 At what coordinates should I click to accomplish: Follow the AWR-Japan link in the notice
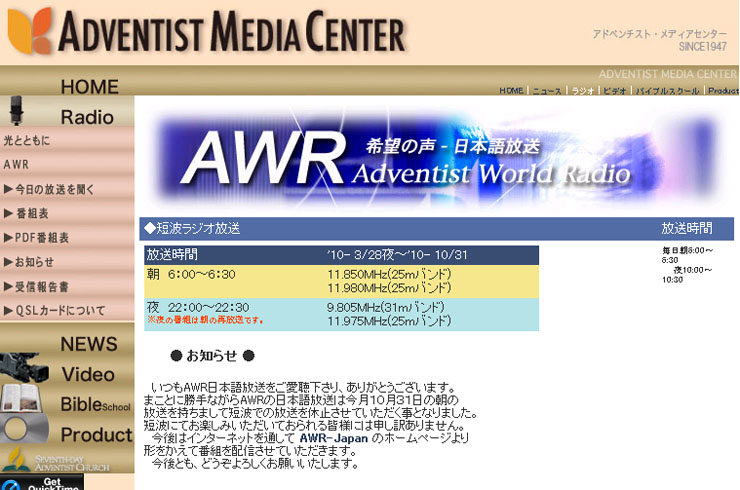(334, 438)
